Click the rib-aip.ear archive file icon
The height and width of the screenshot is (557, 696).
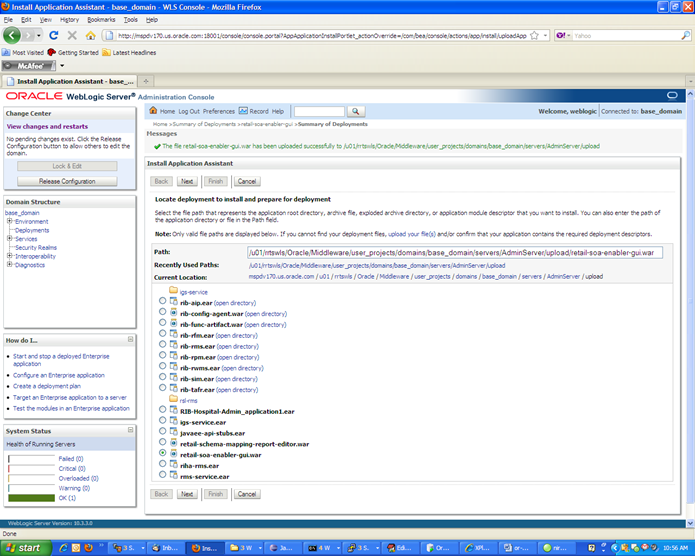pyautogui.click(x=174, y=301)
